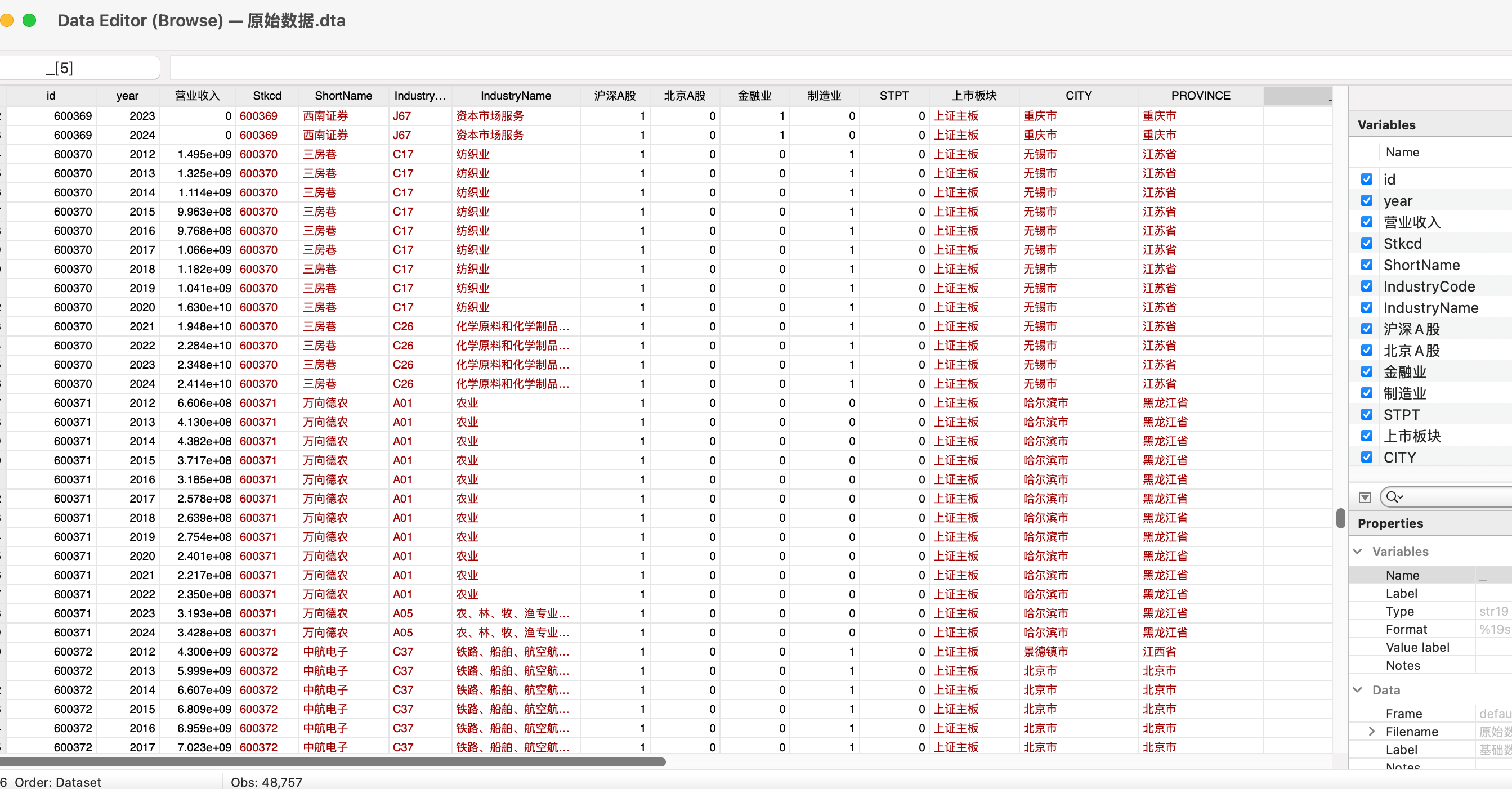Click the yellow minimize window button
The image size is (1512, 789).
pos(7,20)
